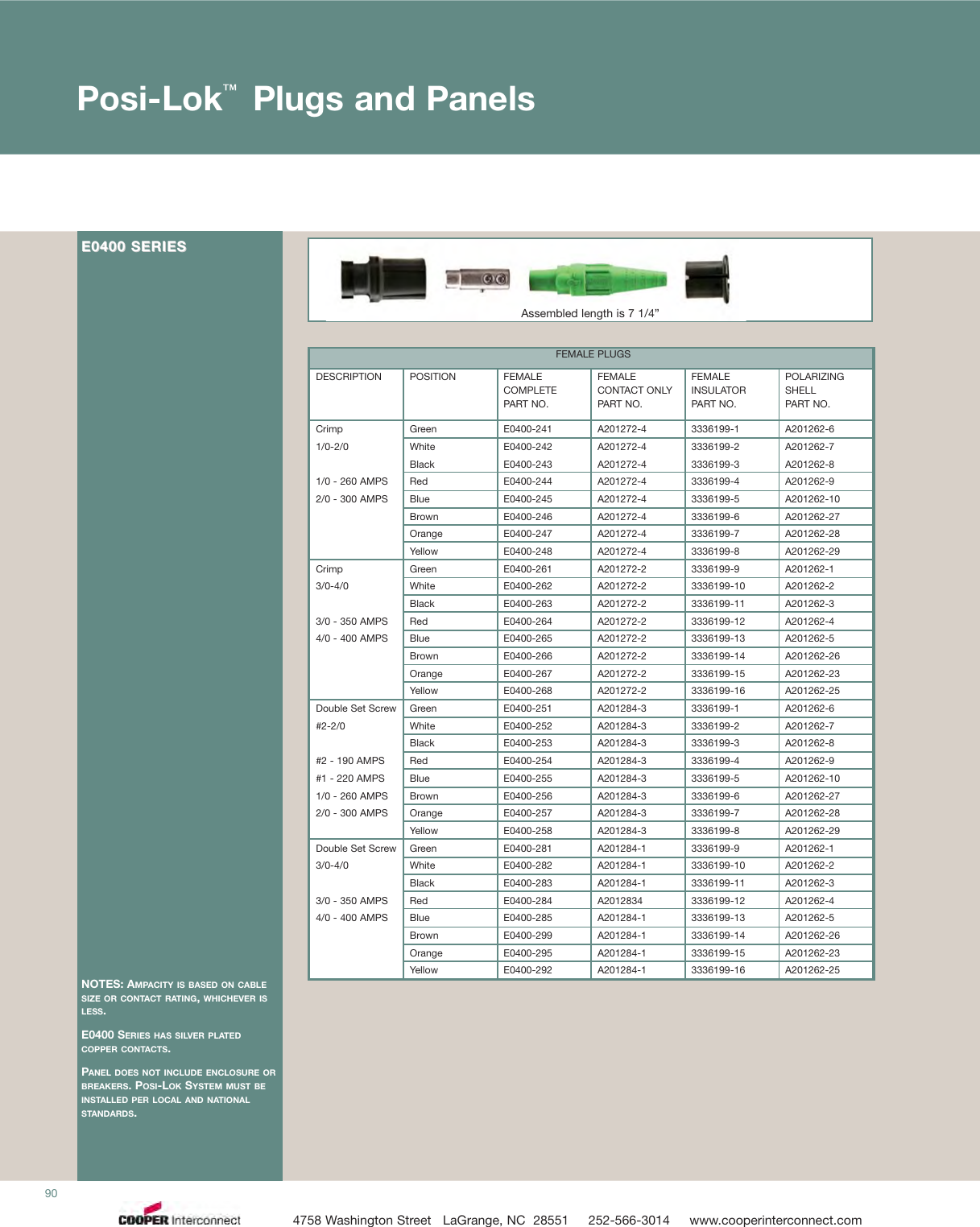Click Blue position in E0400-285 row

(x=420, y=918)
